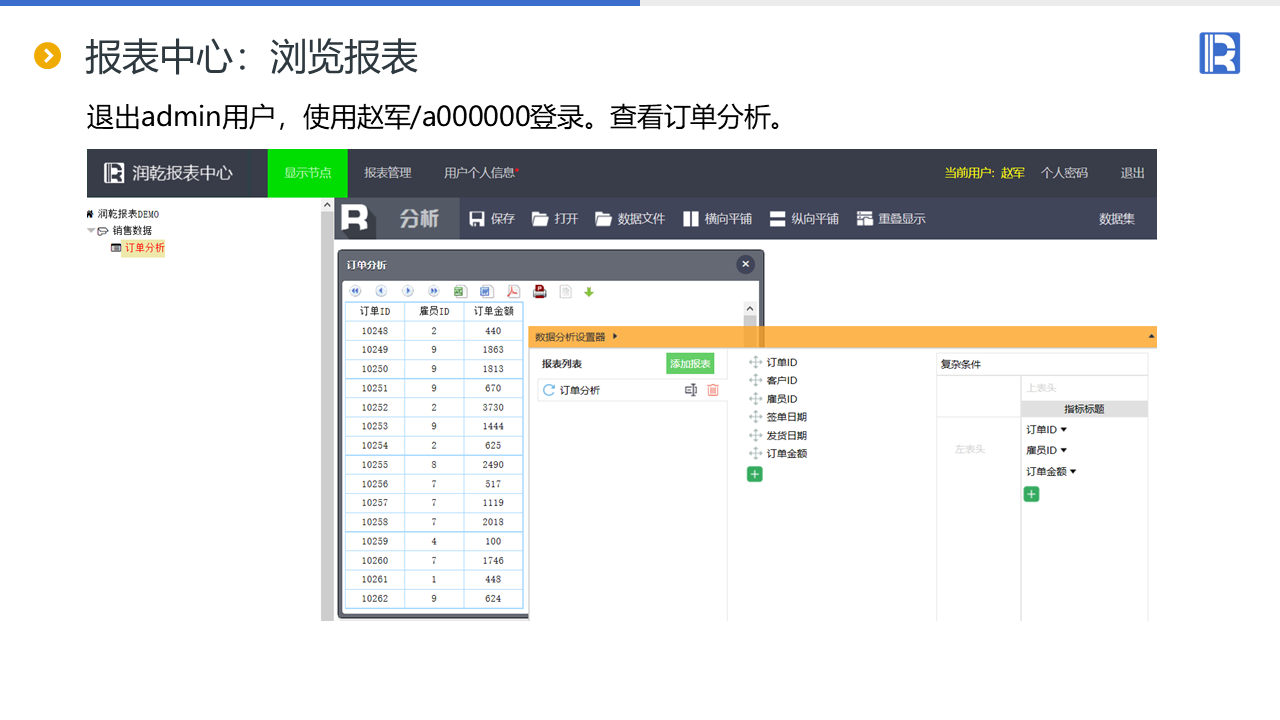Select 订单分析 in the tree

(x=144, y=248)
